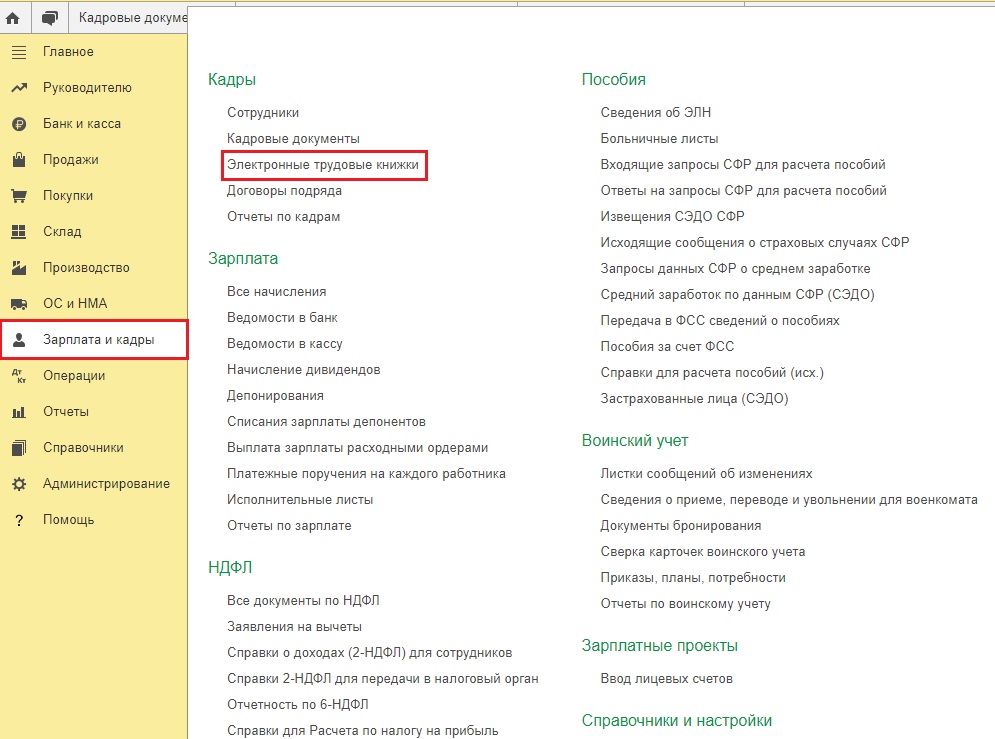995x739 pixels.
Task: Open Исполнительные листы
Action: pyautogui.click(x=300, y=499)
